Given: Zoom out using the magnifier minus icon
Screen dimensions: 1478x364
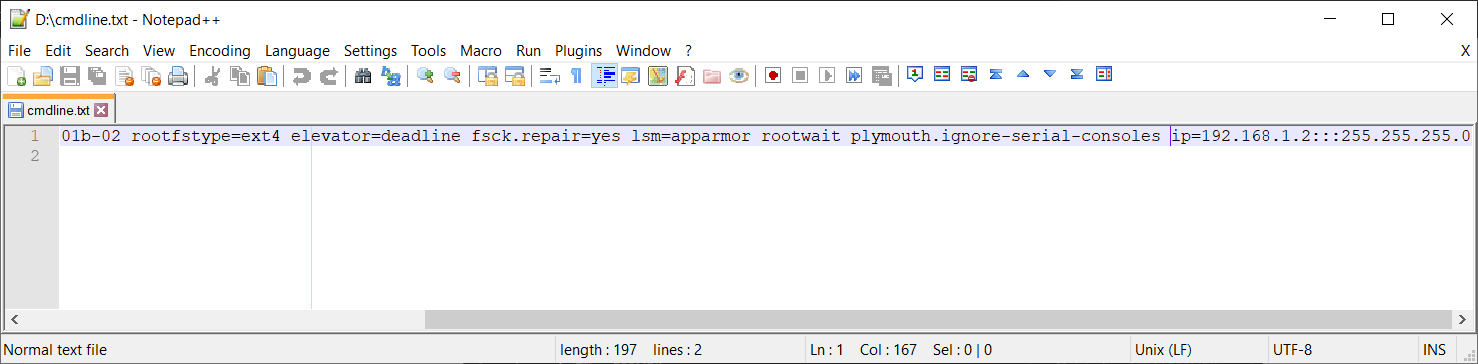Looking at the screenshot, I should pyautogui.click(x=452, y=75).
